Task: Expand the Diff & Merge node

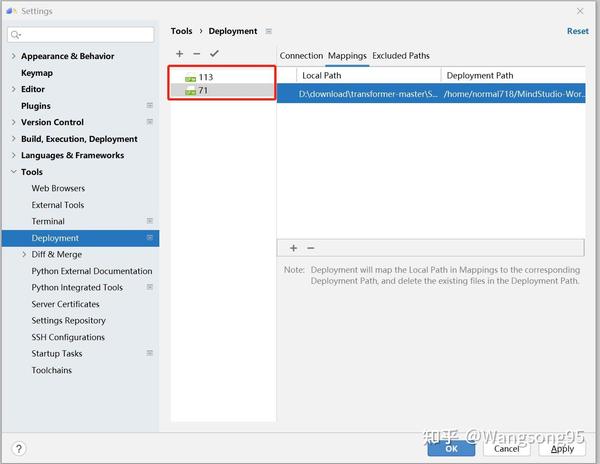Action: pyautogui.click(x=24, y=255)
